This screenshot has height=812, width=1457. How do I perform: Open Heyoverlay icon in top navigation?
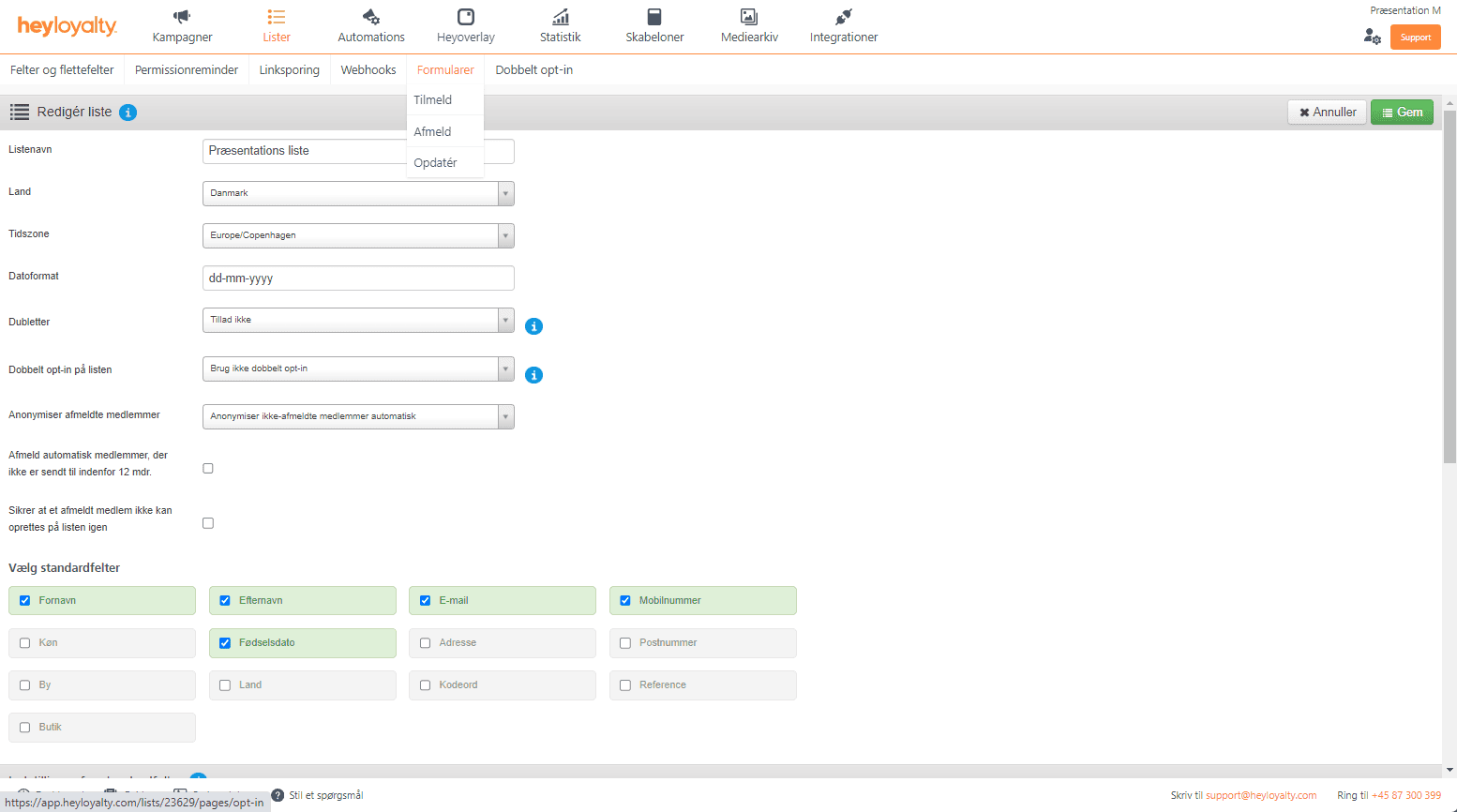tap(466, 17)
